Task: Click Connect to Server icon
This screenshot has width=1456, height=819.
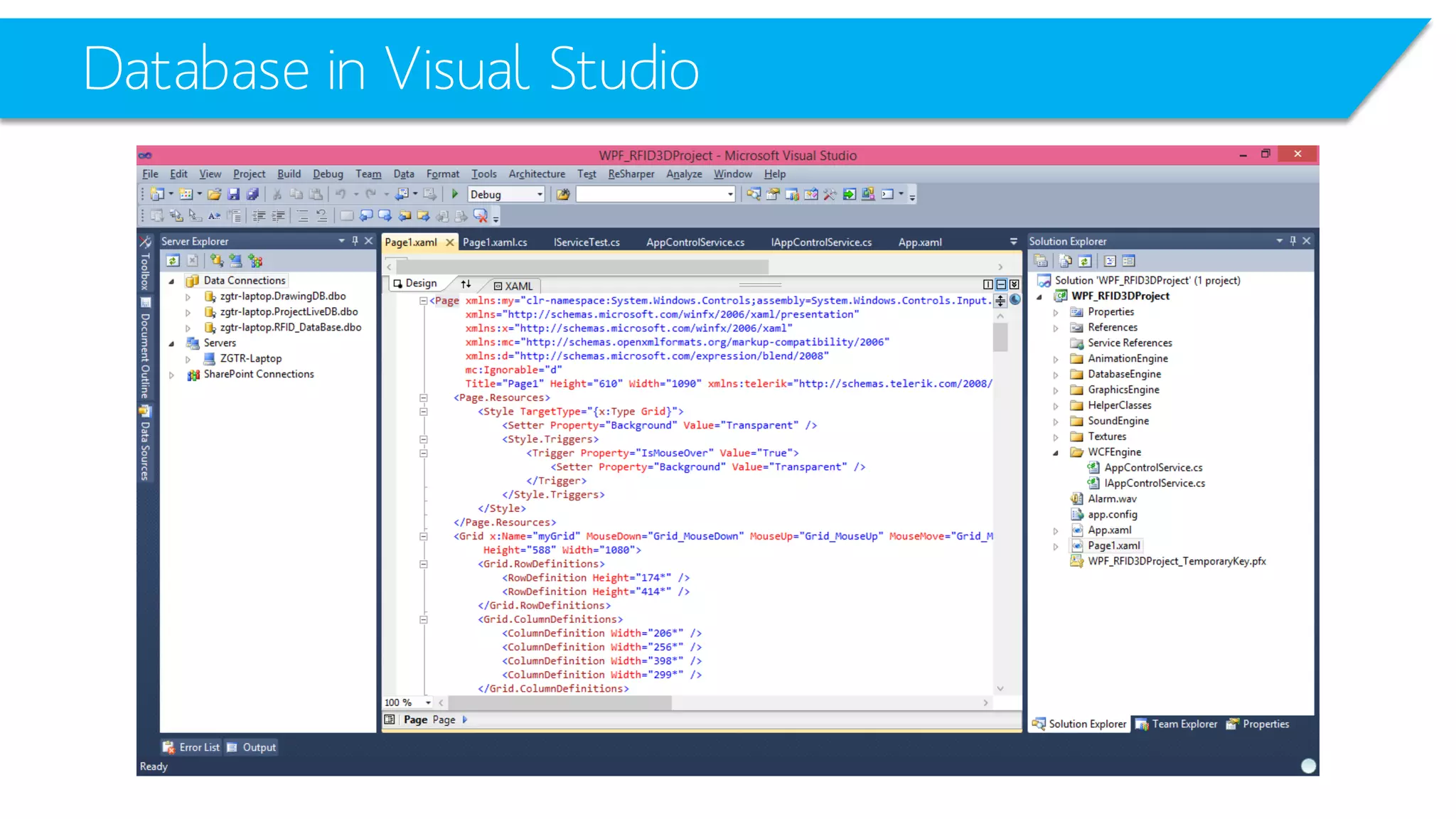Action: click(235, 261)
